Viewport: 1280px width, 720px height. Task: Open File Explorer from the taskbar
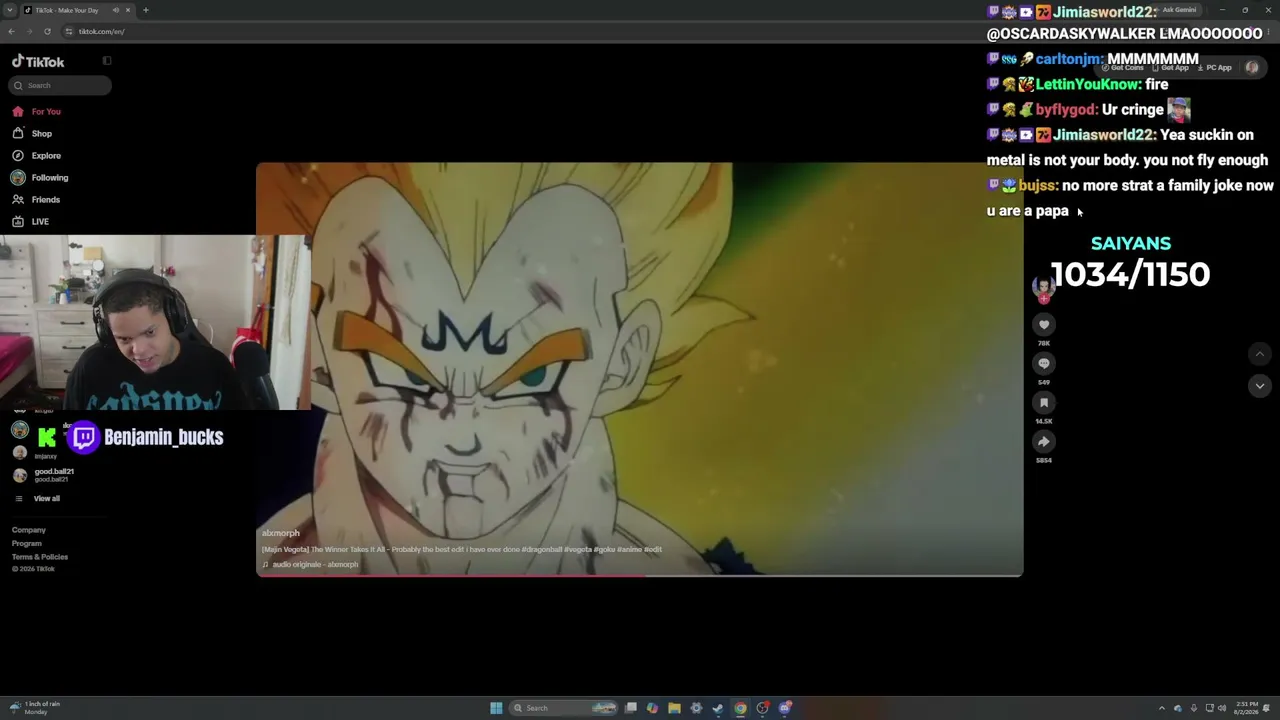click(x=674, y=708)
